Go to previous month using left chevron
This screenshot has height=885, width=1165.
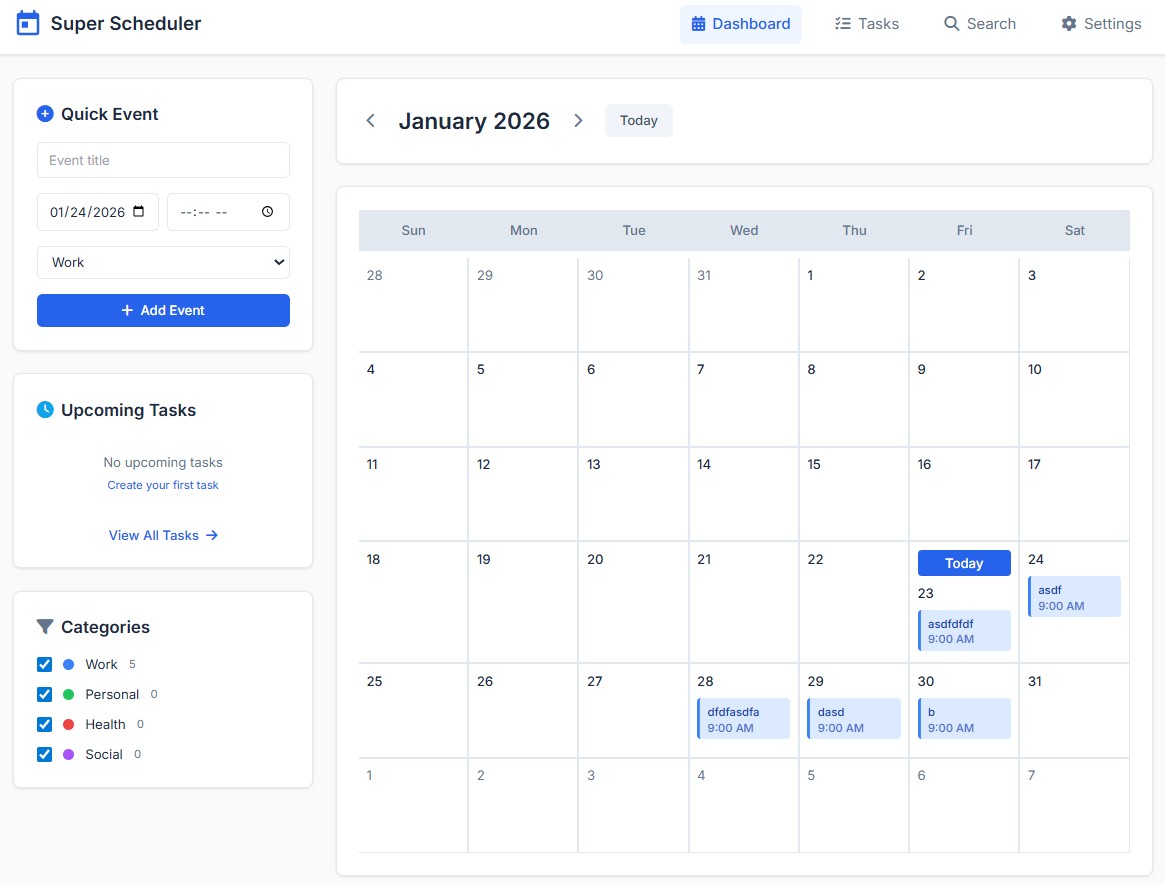(x=371, y=120)
